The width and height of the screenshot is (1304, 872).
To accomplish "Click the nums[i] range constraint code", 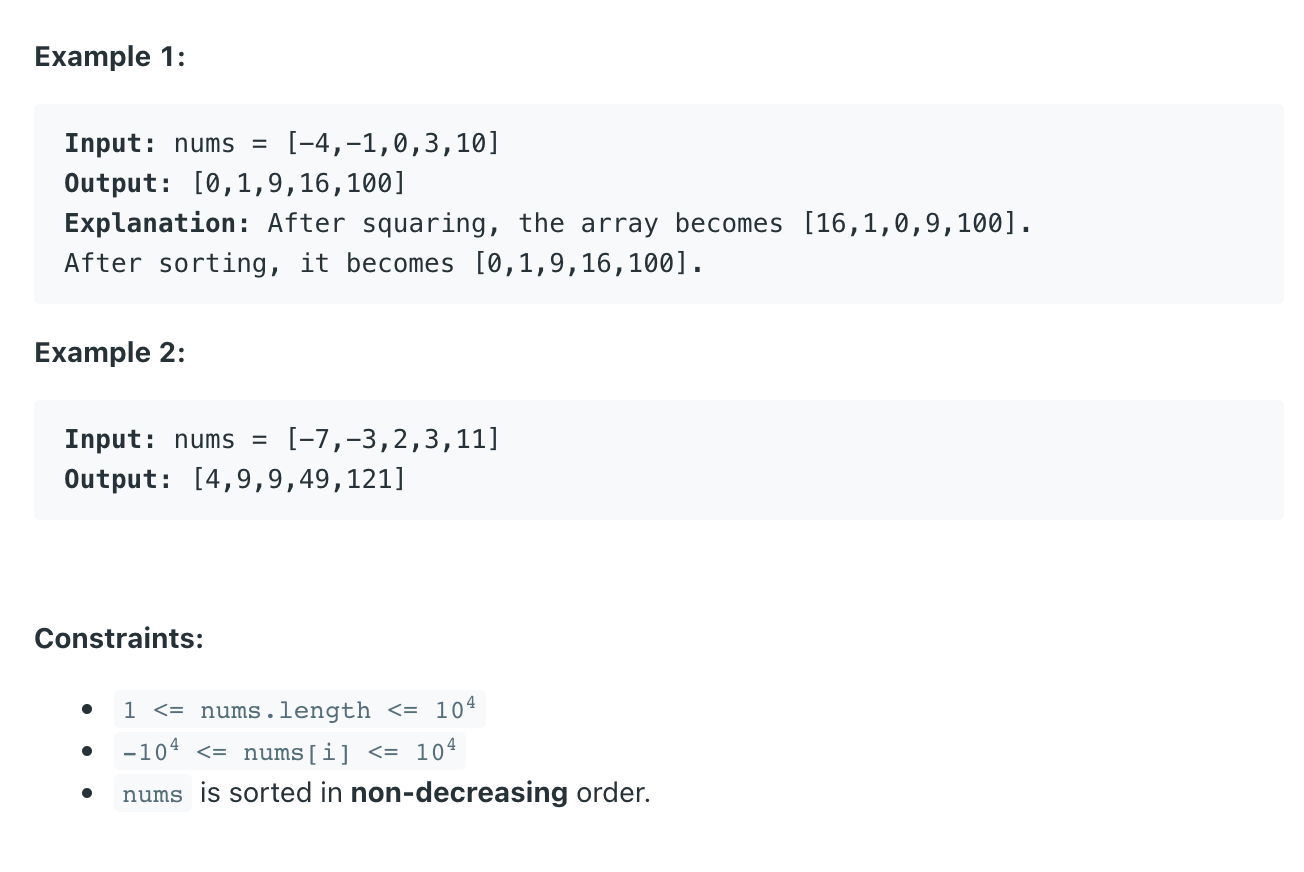I will coord(290,751).
